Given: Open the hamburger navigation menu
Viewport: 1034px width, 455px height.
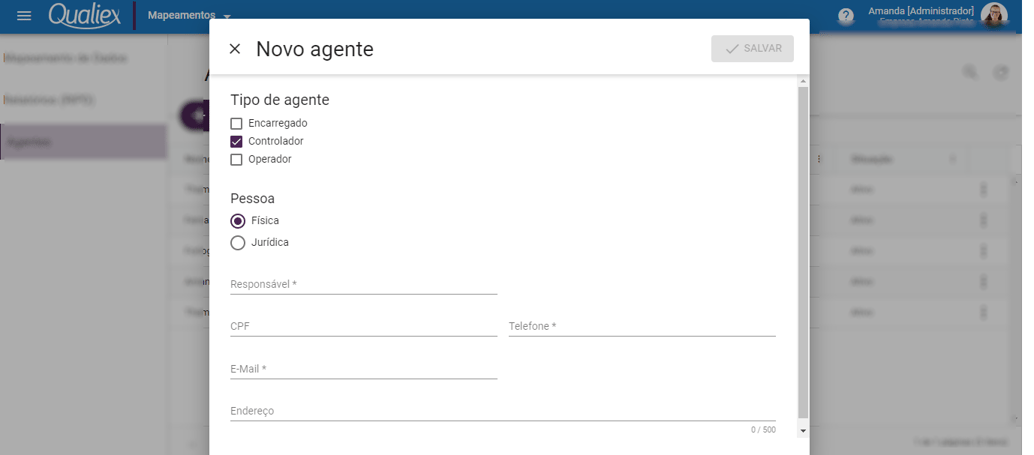Looking at the screenshot, I should tap(24, 15).
